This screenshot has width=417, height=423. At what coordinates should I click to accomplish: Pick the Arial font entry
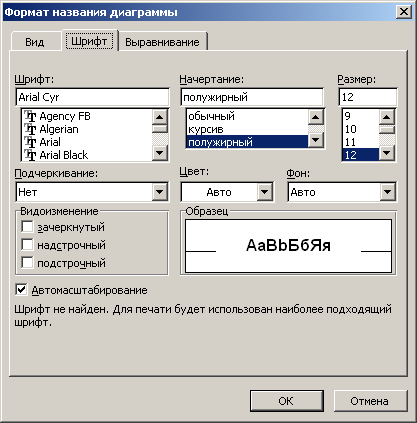(x=87, y=142)
